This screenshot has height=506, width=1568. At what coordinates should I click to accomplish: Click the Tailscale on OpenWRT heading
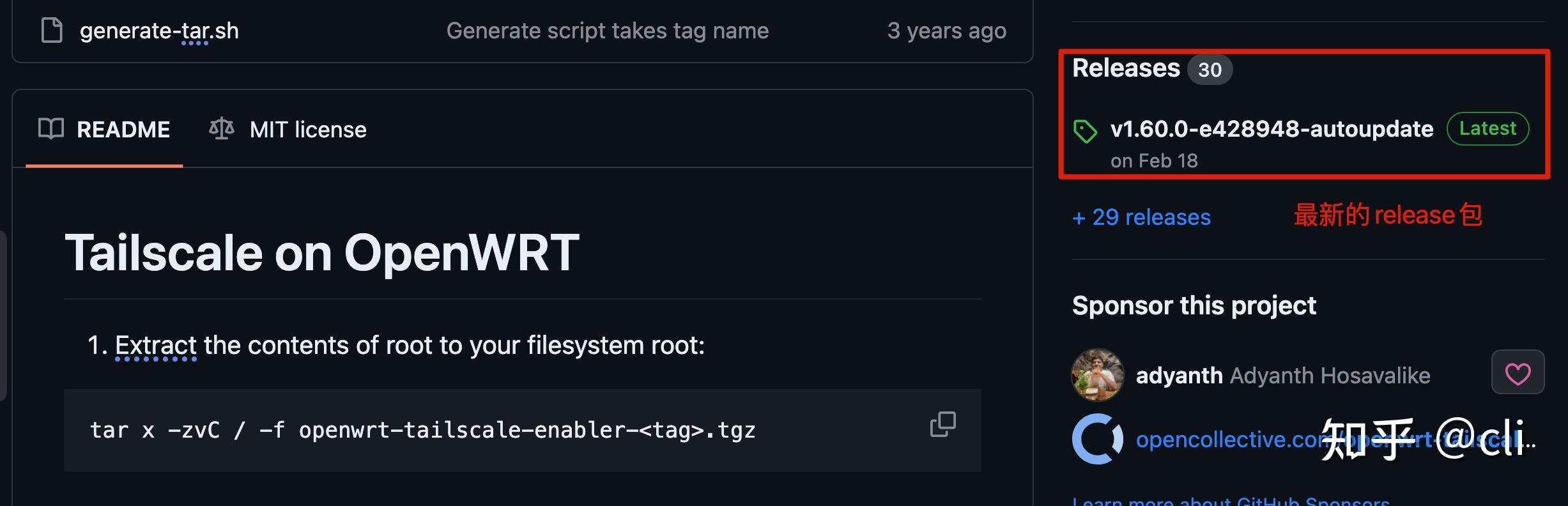tap(322, 253)
